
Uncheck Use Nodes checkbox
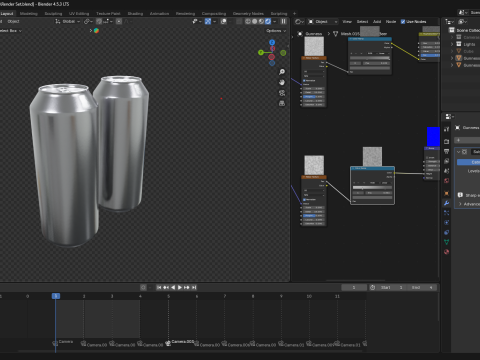(x=403, y=21)
